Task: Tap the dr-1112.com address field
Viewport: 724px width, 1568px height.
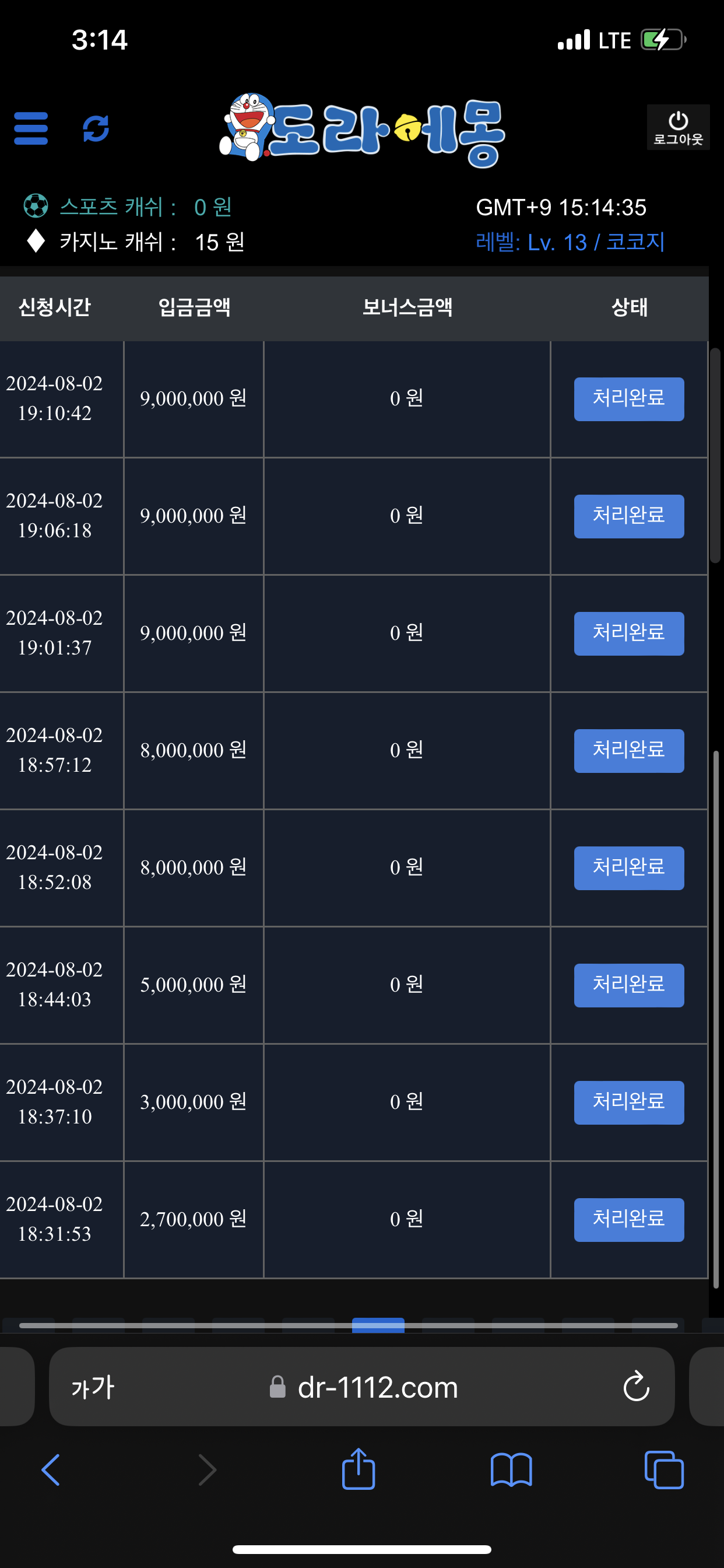Action: coord(377,1387)
